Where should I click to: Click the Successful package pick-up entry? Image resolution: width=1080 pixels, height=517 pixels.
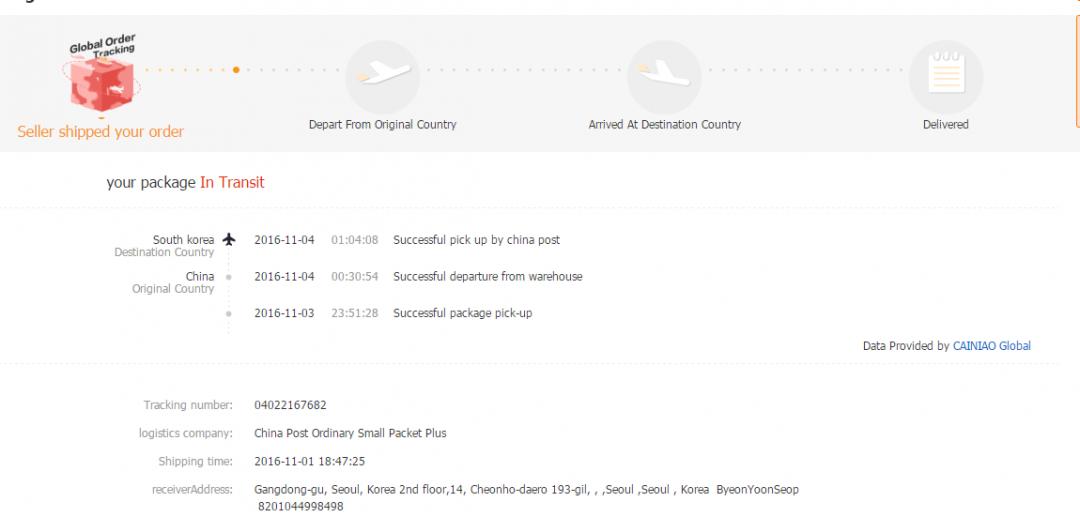coord(462,313)
